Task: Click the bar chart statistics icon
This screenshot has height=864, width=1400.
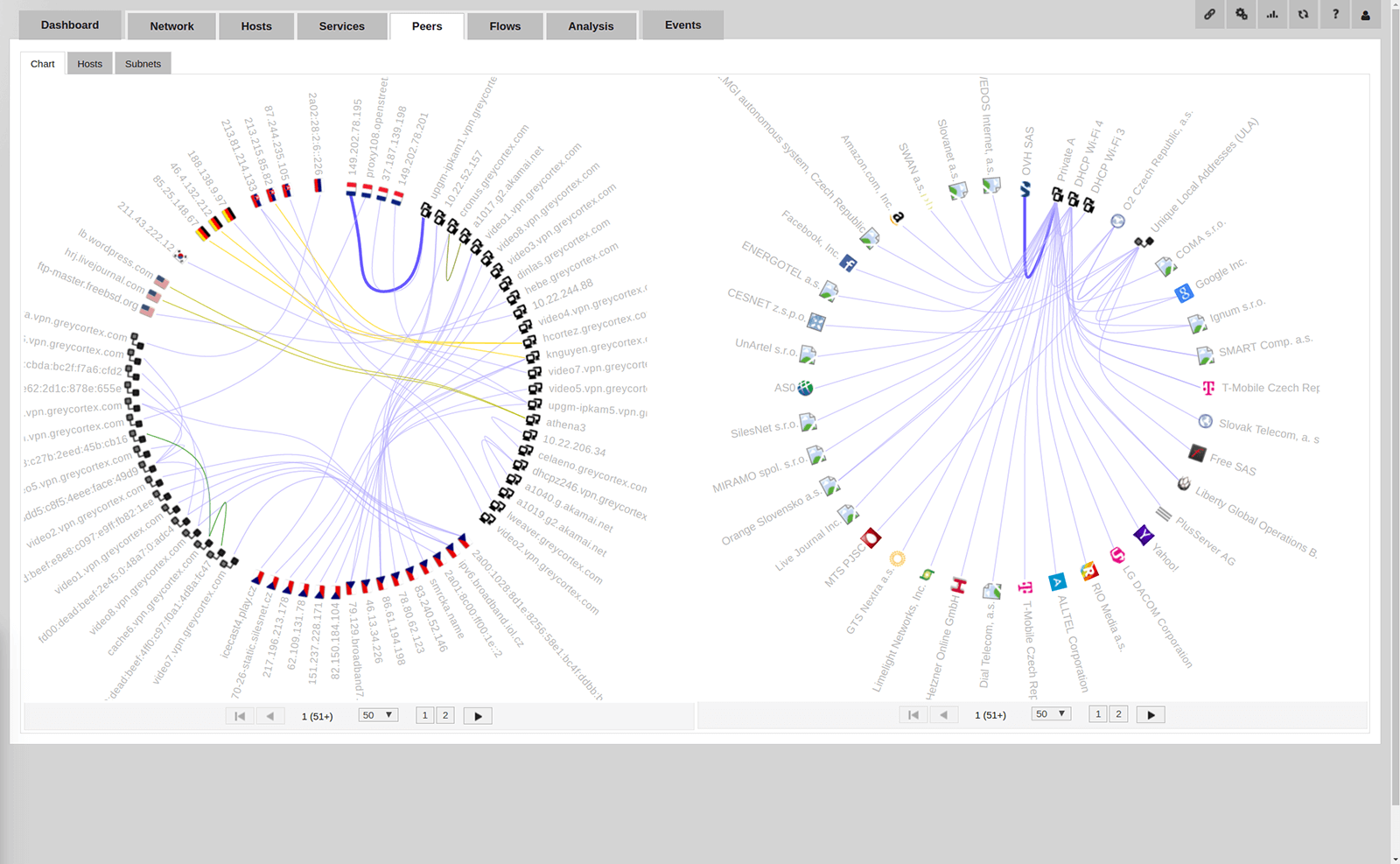Action: (1272, 14)
